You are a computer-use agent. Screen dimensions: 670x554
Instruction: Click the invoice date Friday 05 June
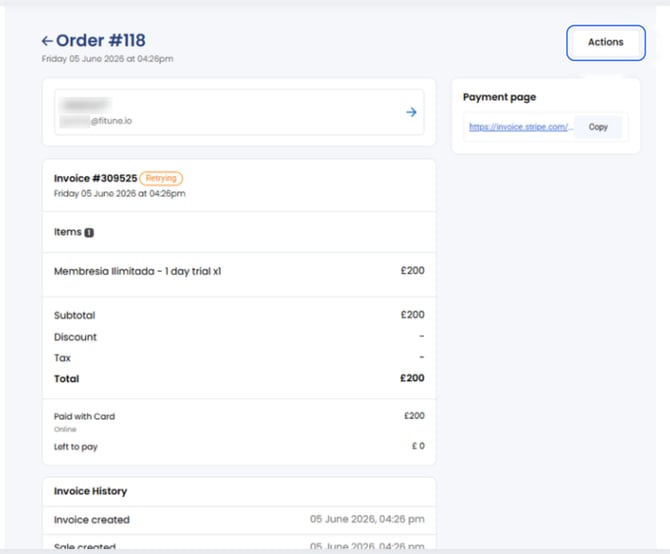[120, 193]
